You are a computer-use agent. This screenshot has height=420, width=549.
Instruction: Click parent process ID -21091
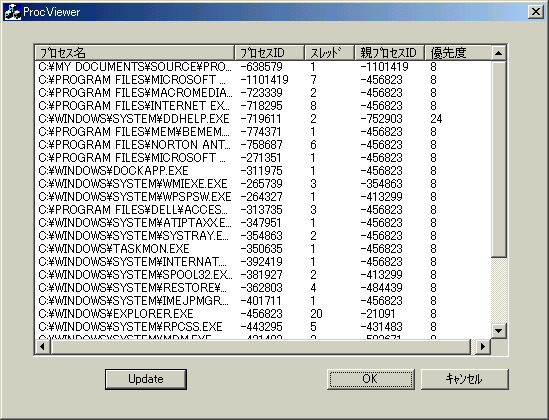click(378, 314)
